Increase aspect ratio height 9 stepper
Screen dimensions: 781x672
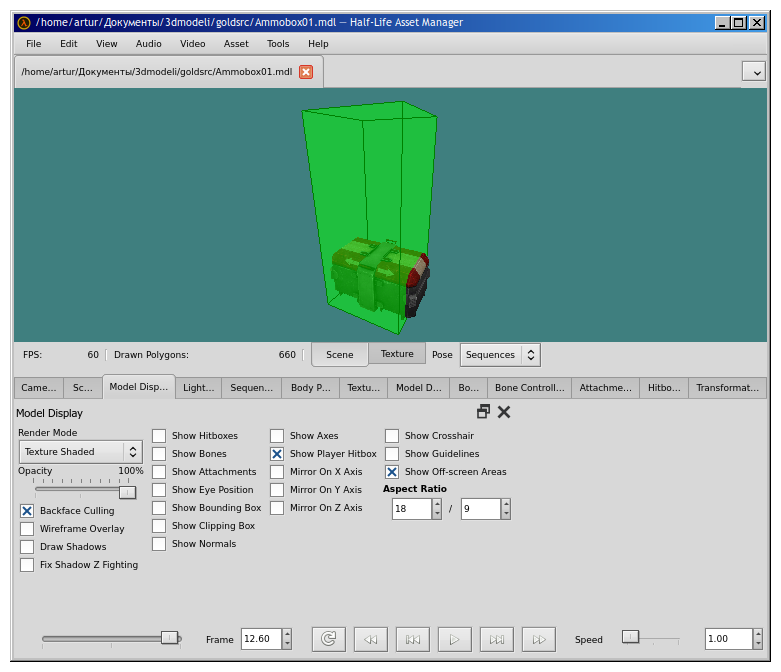[506, 504]
